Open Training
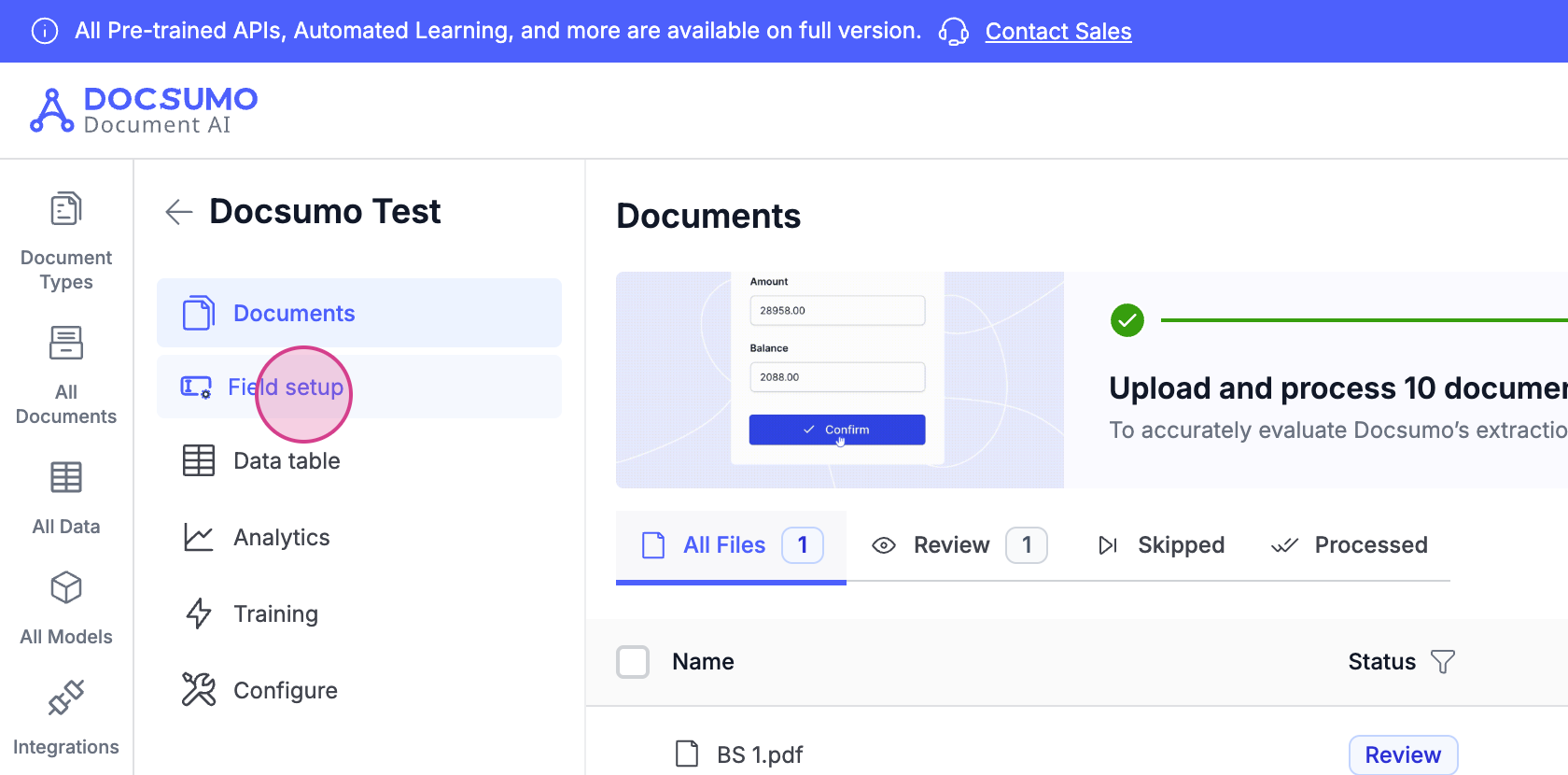1568x775 pixels. coord(359,613)
